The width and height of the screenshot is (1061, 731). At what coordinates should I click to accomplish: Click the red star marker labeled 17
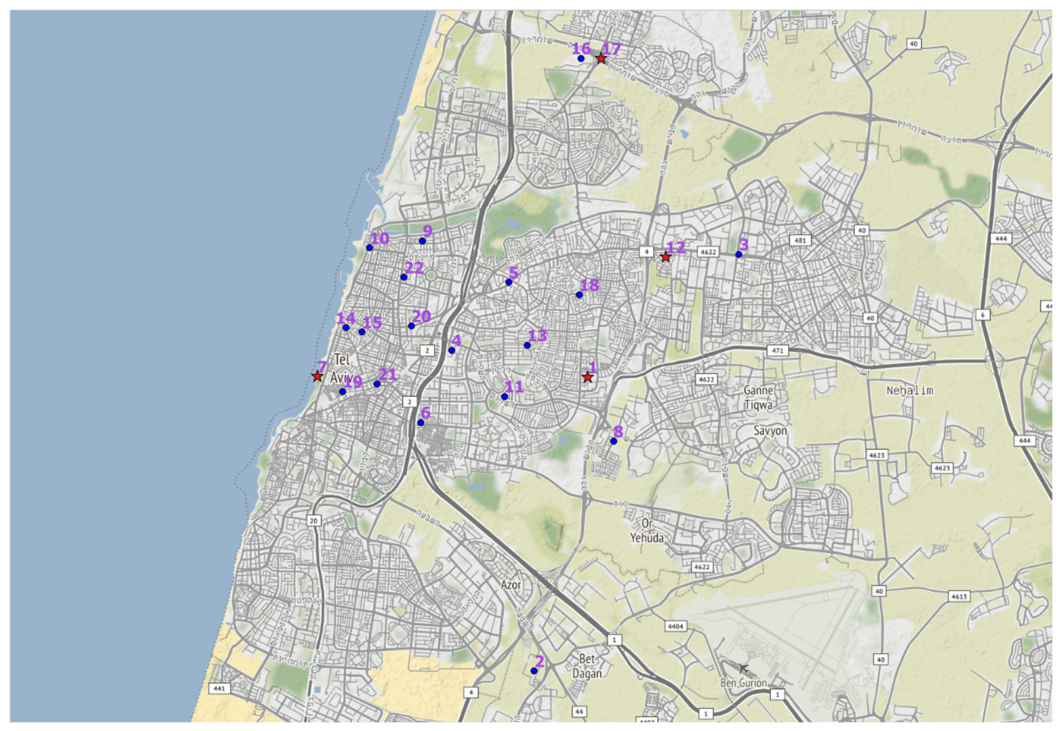(x=601, y=59)
